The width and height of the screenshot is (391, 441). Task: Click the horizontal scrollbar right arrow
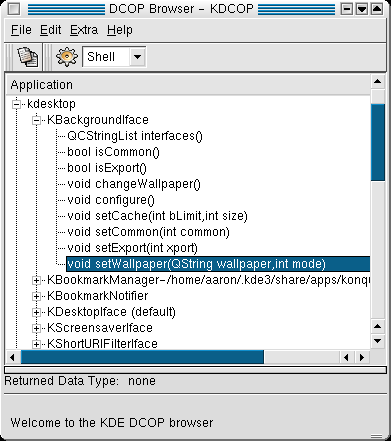point(362,358)
